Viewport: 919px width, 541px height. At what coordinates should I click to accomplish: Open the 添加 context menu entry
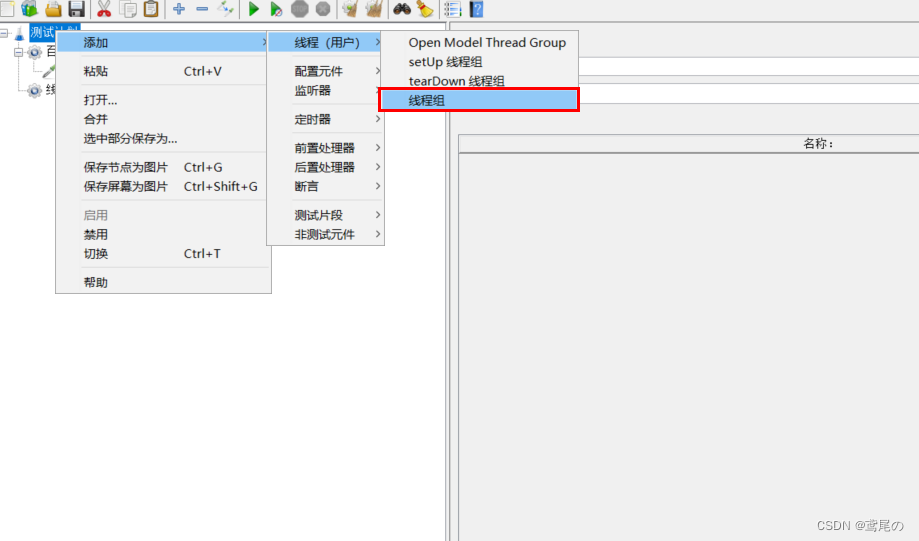[x=163, y=42]
